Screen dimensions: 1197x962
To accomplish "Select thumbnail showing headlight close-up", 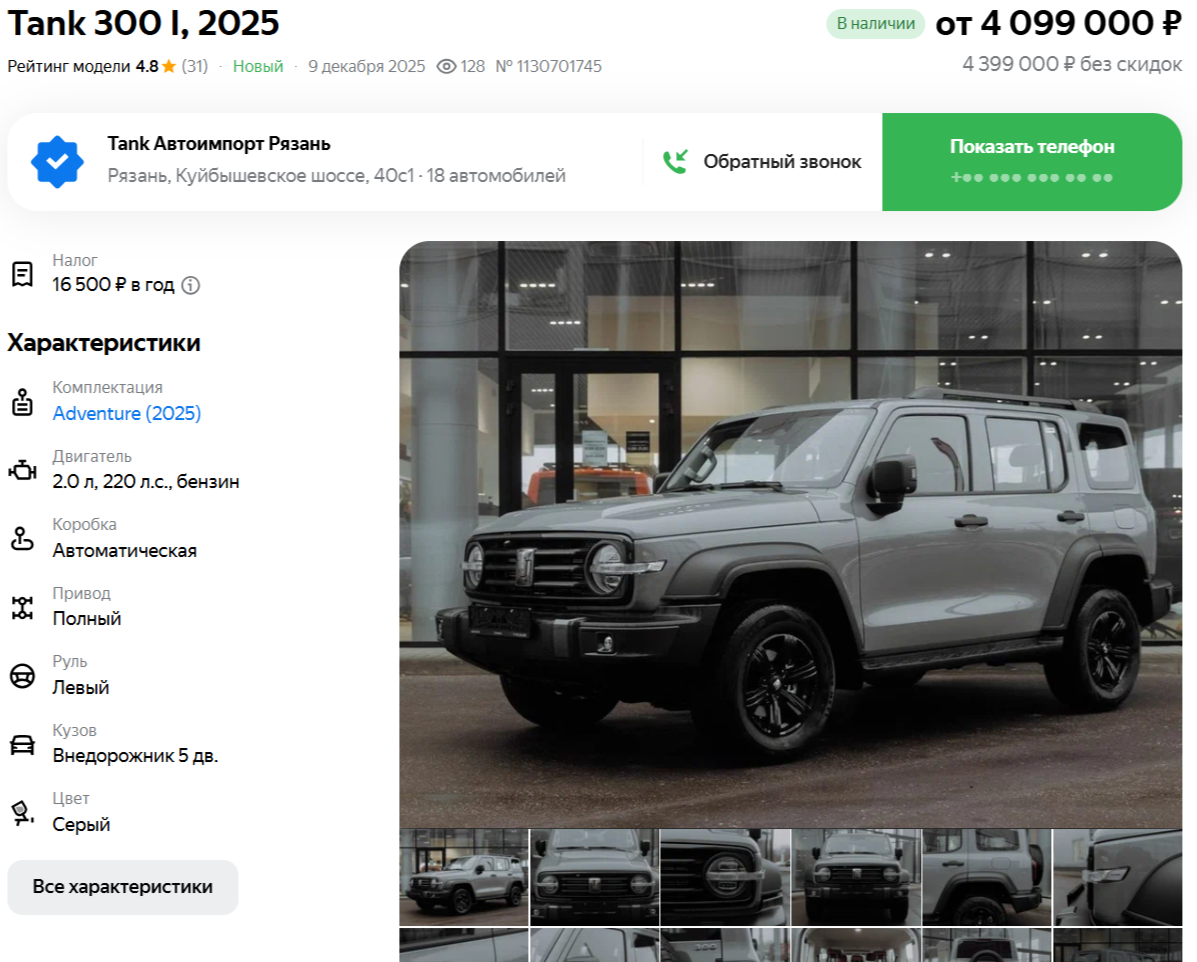I will pyautogui.click(x=724, y=877).
